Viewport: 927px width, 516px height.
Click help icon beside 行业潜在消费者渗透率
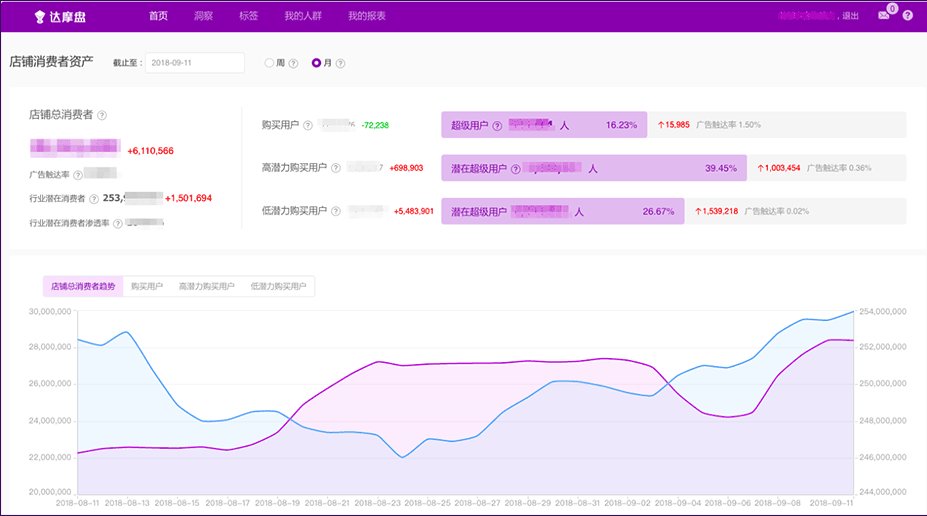pos(118,223)
